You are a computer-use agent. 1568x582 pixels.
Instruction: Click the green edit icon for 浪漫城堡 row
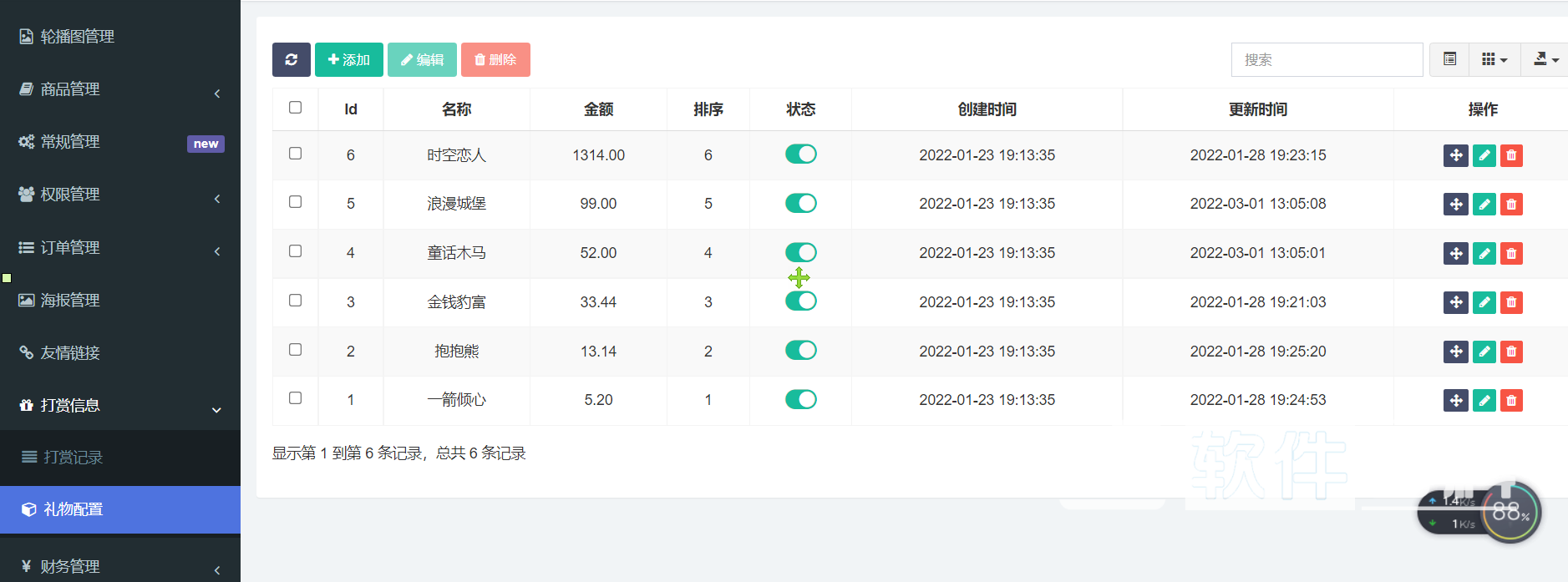point(1484,205)
